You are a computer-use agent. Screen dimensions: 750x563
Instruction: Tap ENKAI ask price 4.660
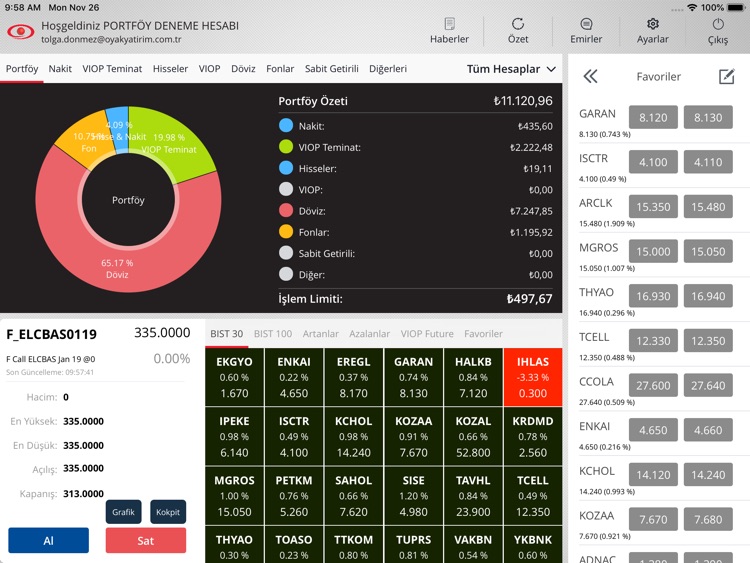pyautogui.click(x=708, y=430)
